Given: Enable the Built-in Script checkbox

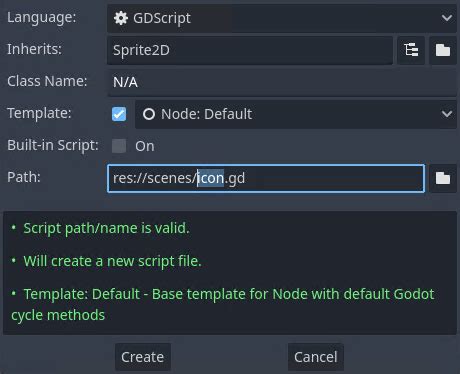Looking at the screenshot, I should 119,146.
